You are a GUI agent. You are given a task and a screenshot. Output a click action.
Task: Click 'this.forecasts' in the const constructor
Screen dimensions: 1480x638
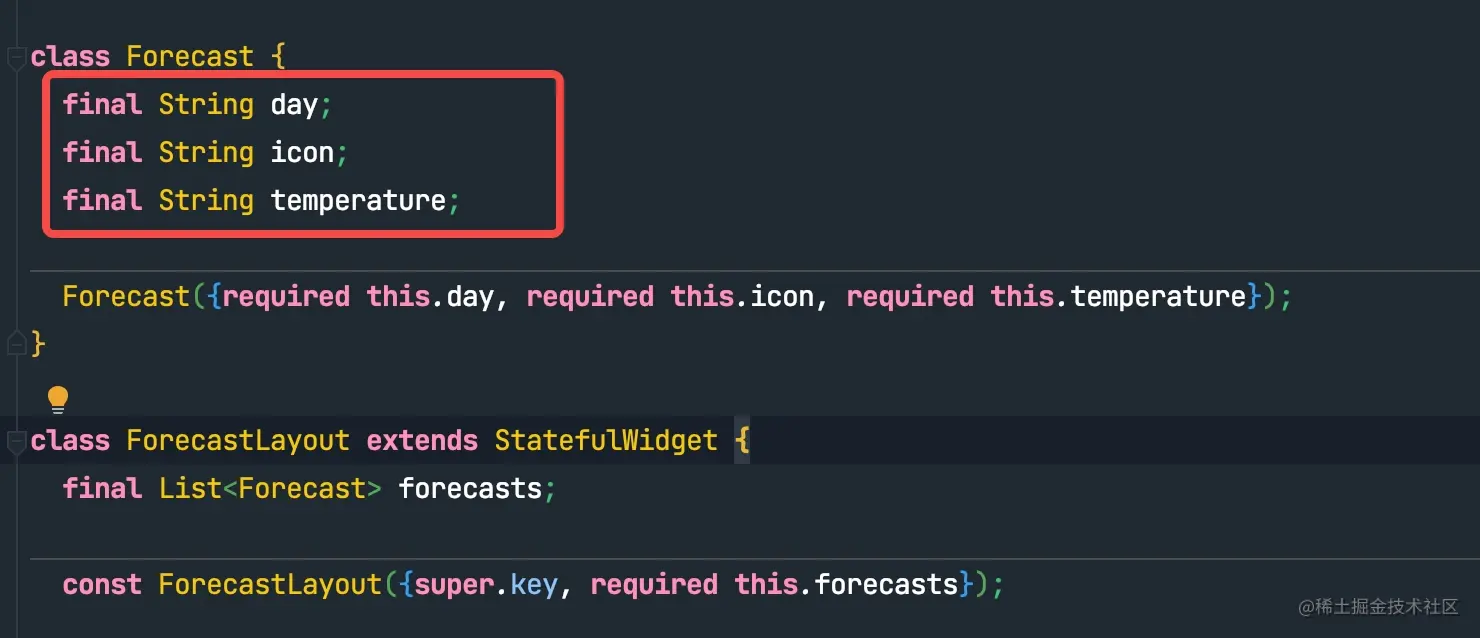coord(846,585)
